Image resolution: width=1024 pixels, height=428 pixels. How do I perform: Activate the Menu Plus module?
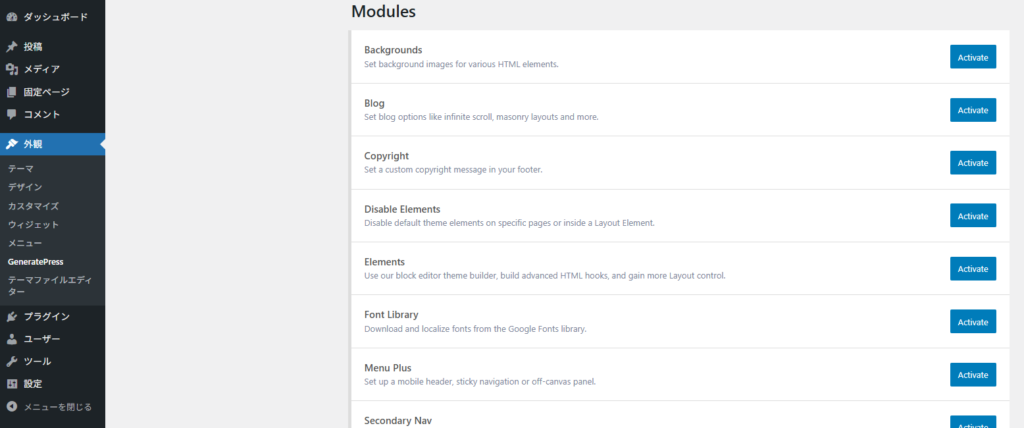tap(972, 374)
